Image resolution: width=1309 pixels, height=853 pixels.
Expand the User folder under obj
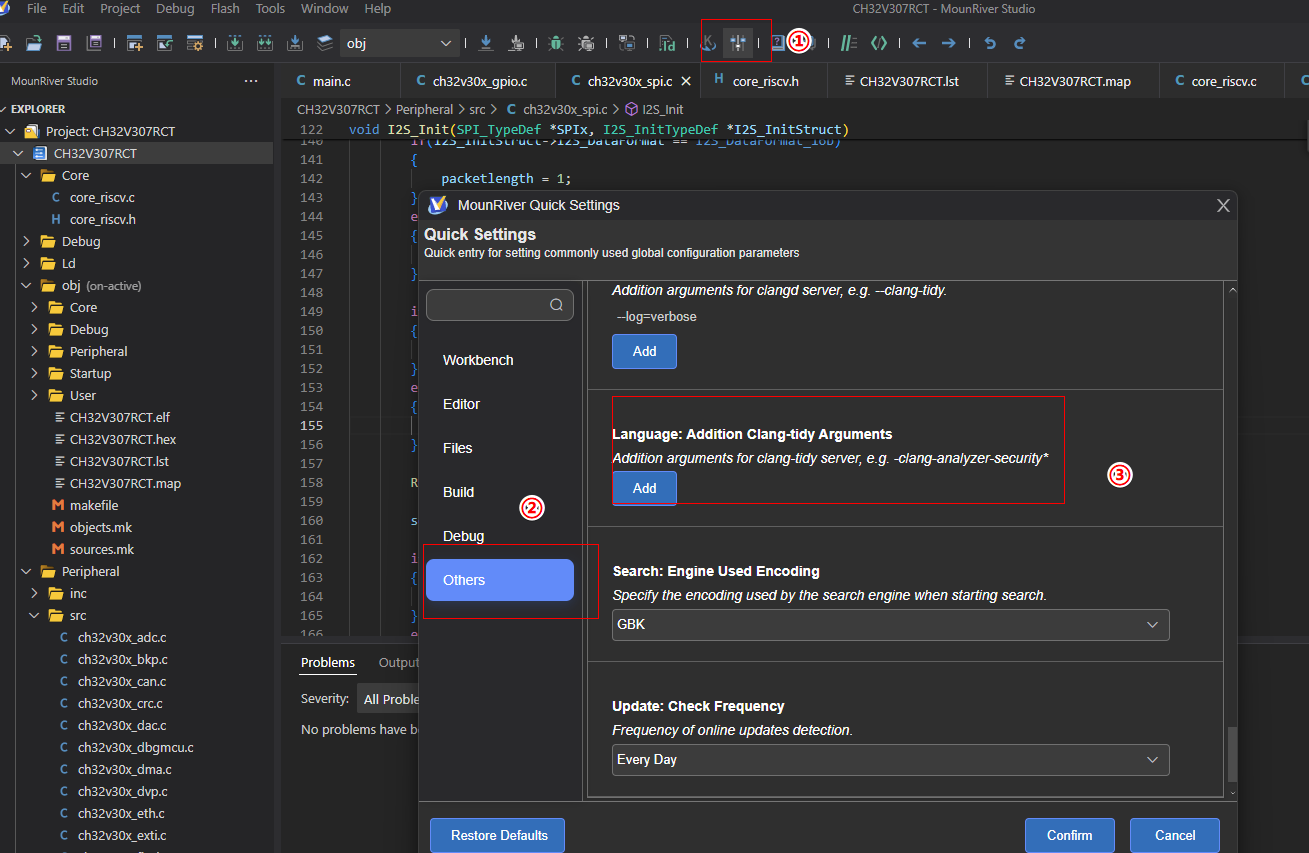35,395
